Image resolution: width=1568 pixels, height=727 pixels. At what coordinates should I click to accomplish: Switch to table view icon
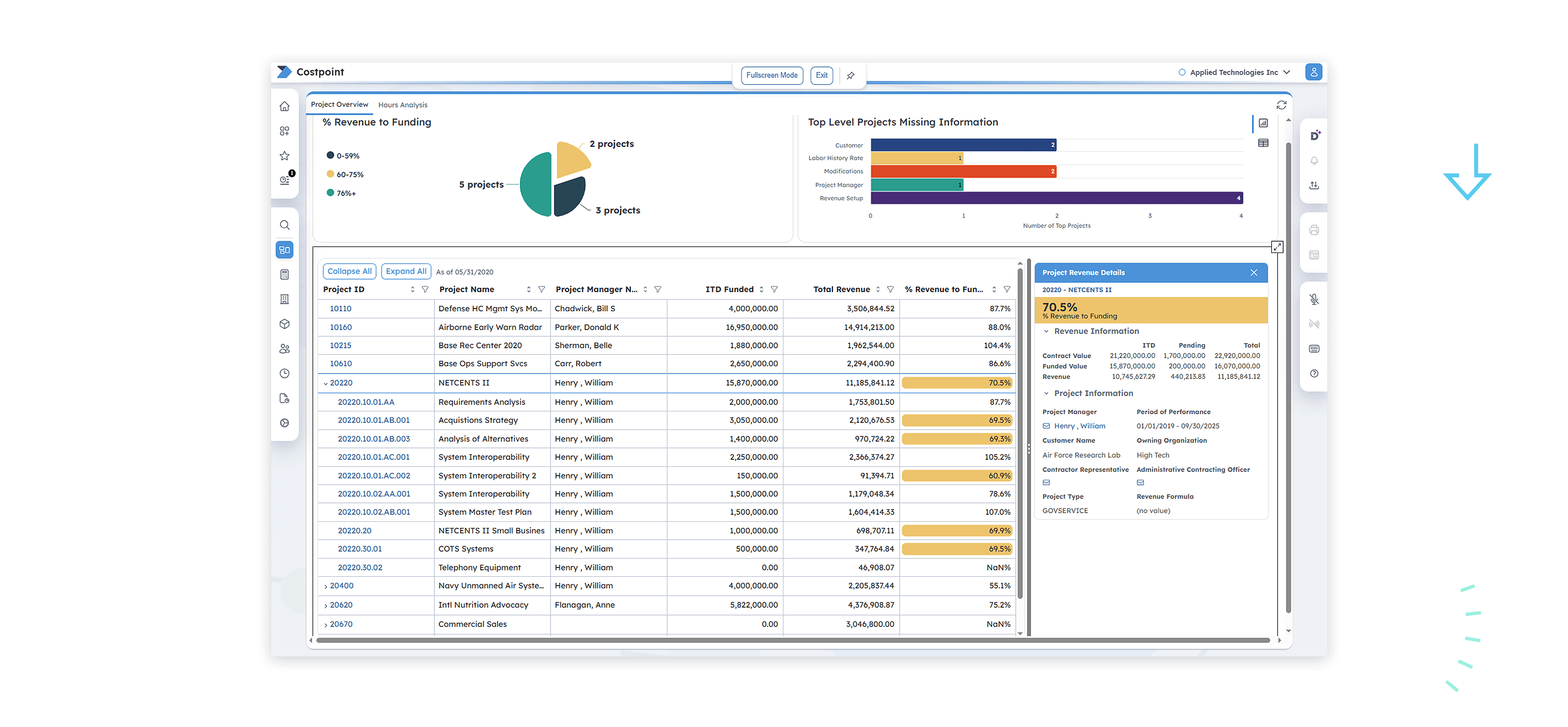[x=1263, y=143]
